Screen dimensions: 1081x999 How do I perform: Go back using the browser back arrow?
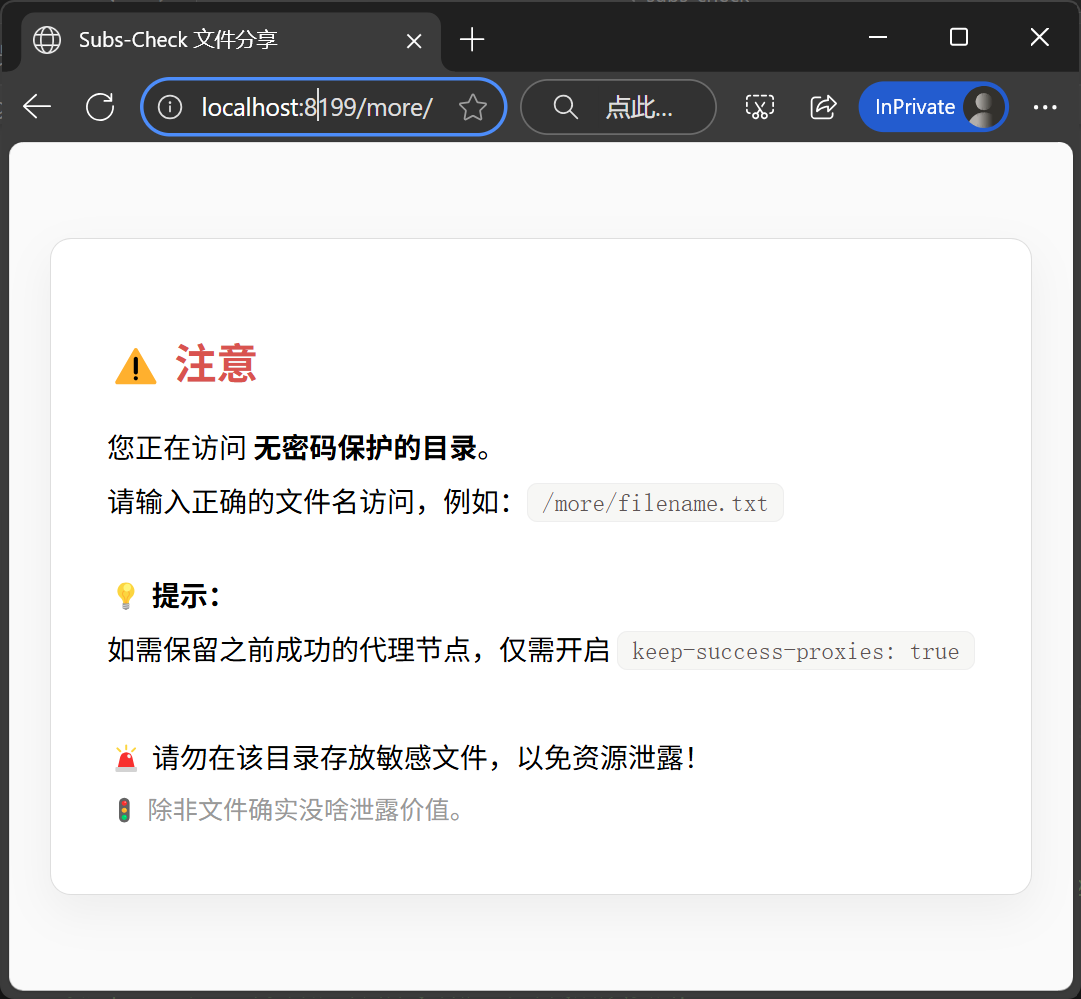37,107
